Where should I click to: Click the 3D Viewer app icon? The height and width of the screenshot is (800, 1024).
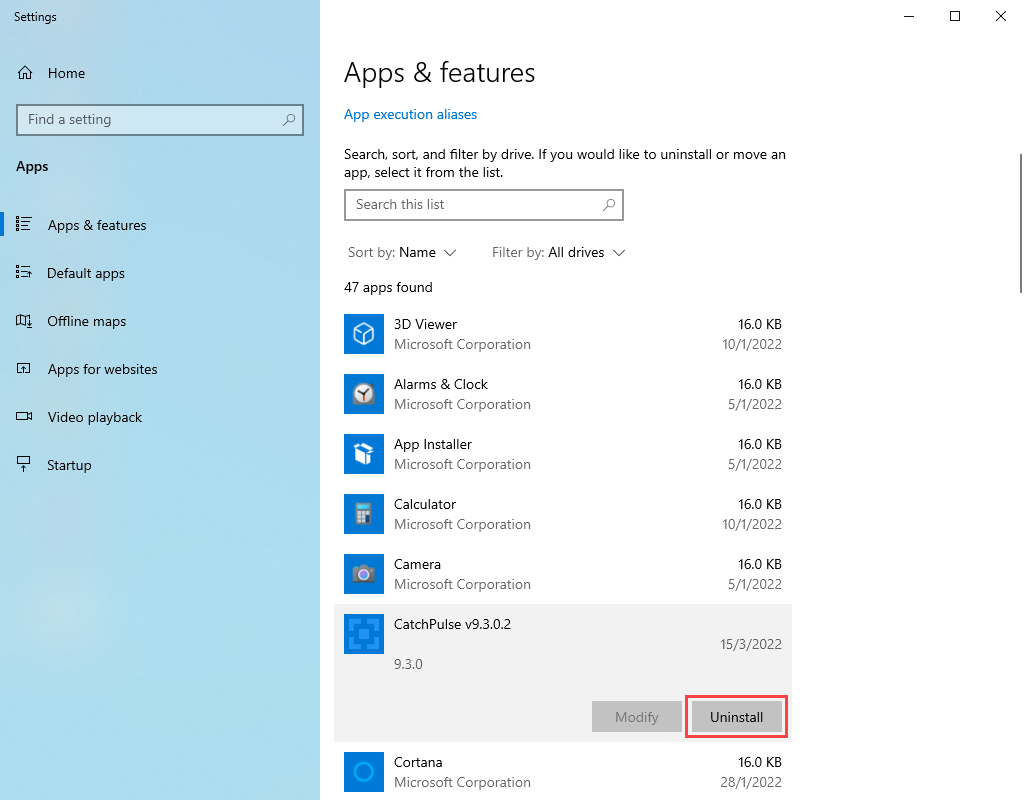point(364,334)
